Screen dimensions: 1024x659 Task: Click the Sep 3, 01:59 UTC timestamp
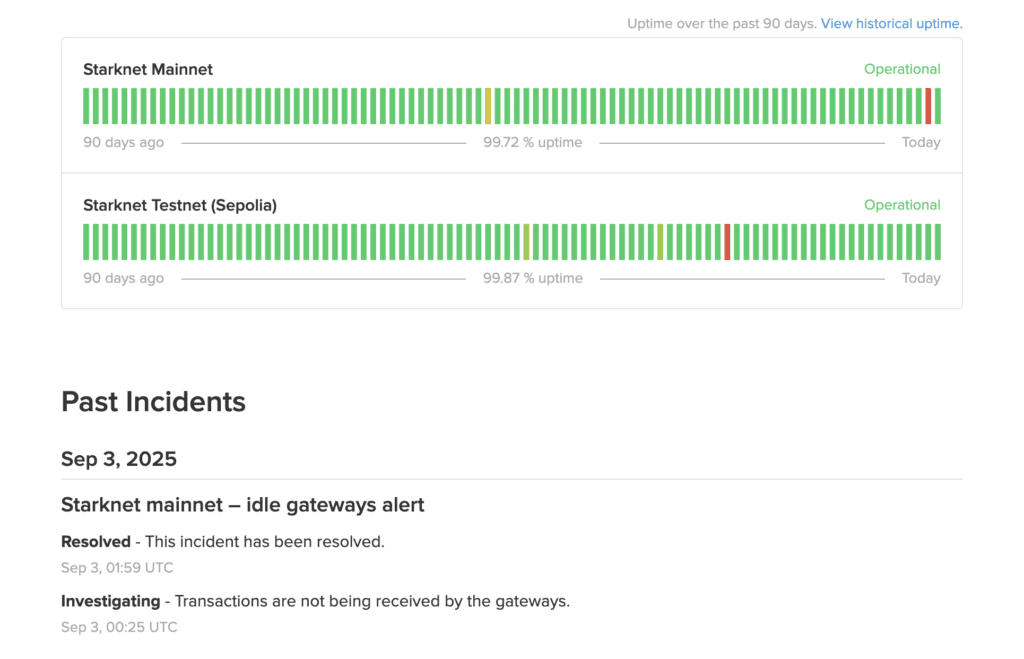coord(117,568)
